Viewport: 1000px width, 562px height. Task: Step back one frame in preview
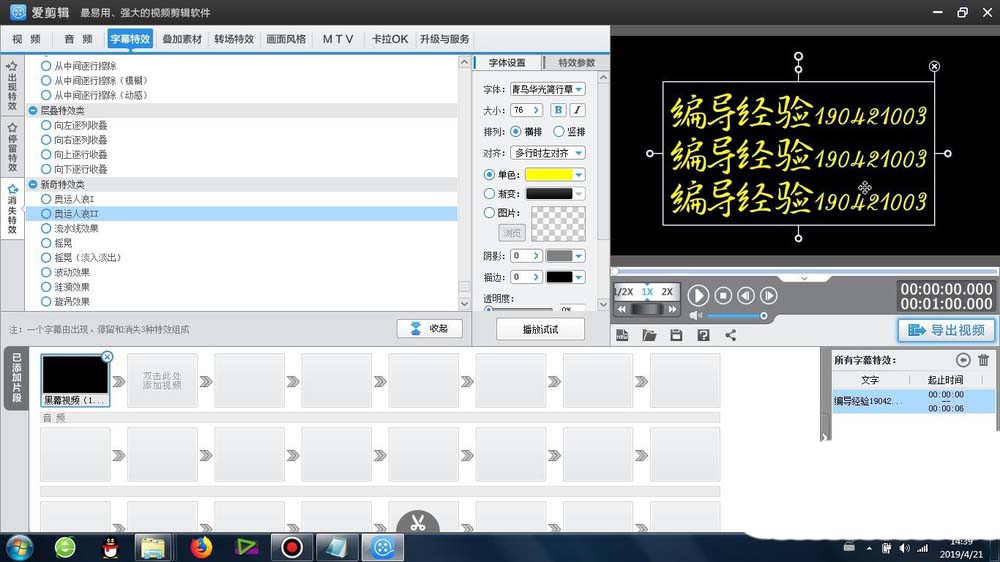[746, 295]
